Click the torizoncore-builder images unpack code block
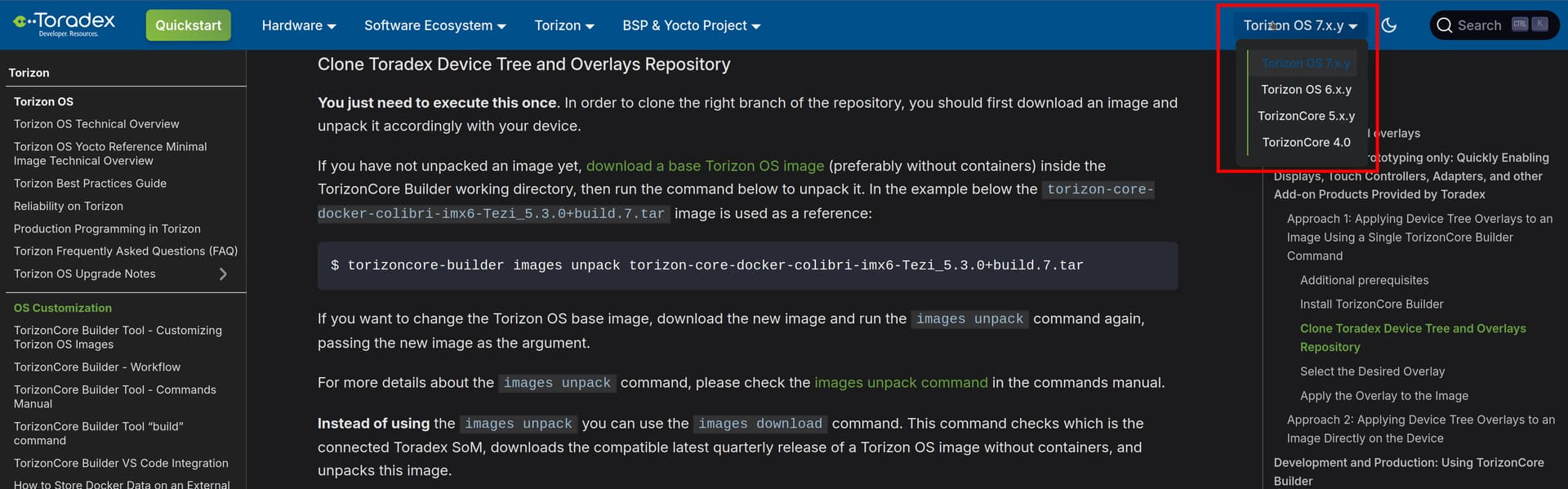 pyautogui.click(x=747, y=266)
